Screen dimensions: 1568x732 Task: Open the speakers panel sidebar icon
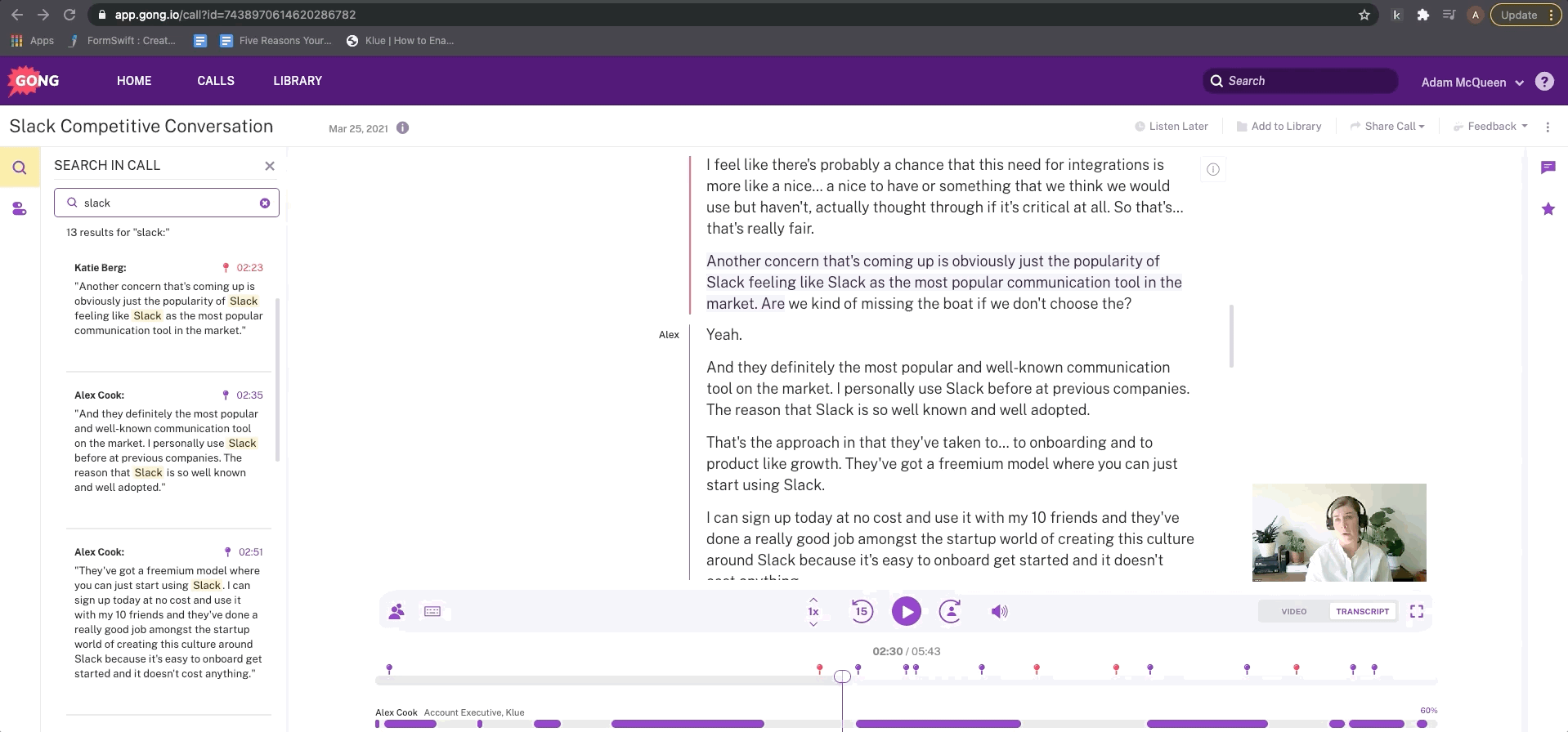[20, 209]
